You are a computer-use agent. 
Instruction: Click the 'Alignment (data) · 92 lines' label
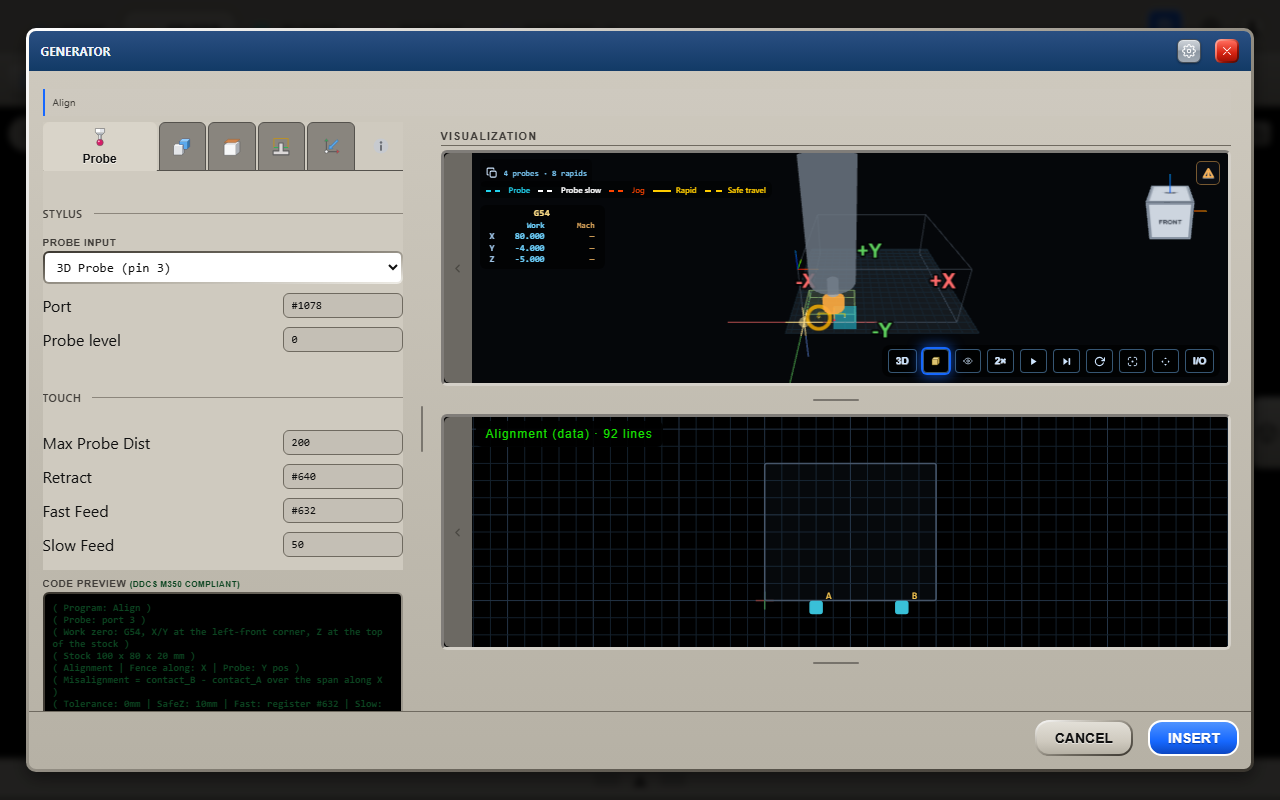click(568, 434)
